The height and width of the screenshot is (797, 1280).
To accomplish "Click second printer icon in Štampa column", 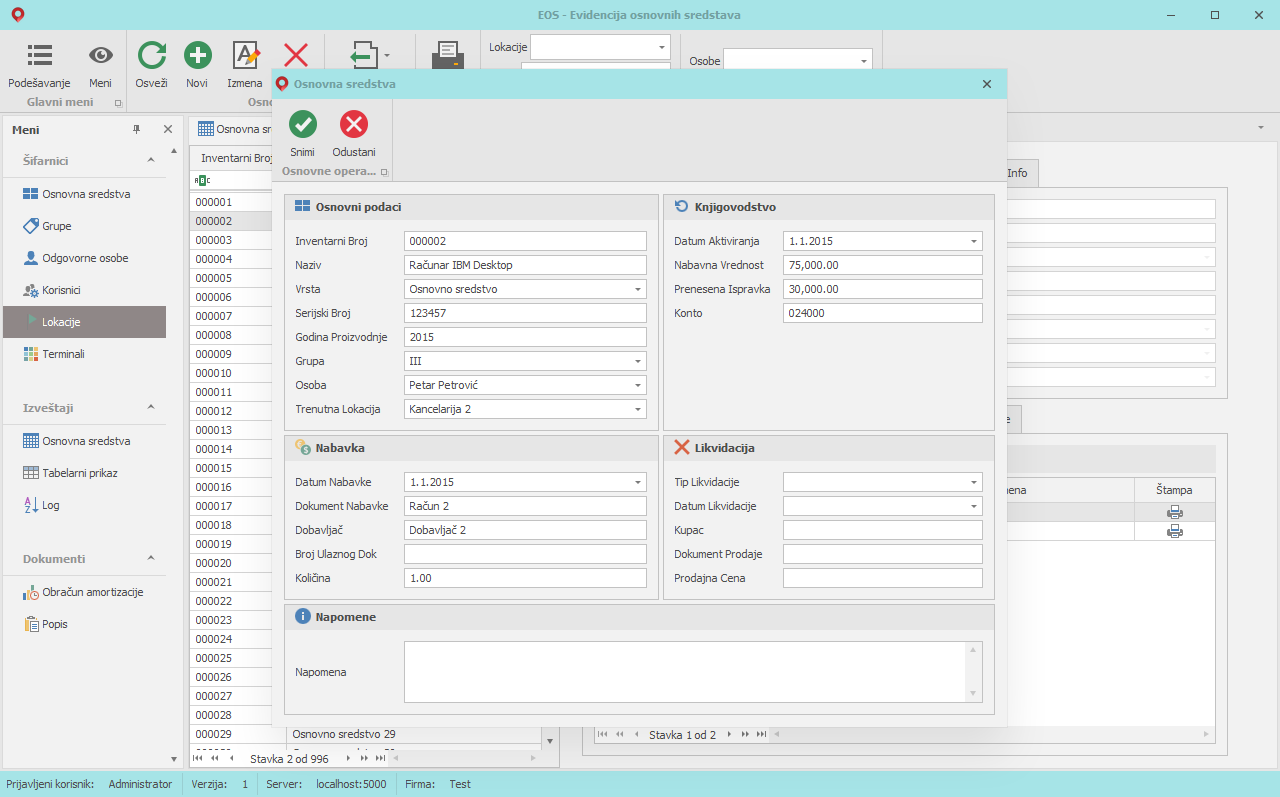I will coord(1175,531).
